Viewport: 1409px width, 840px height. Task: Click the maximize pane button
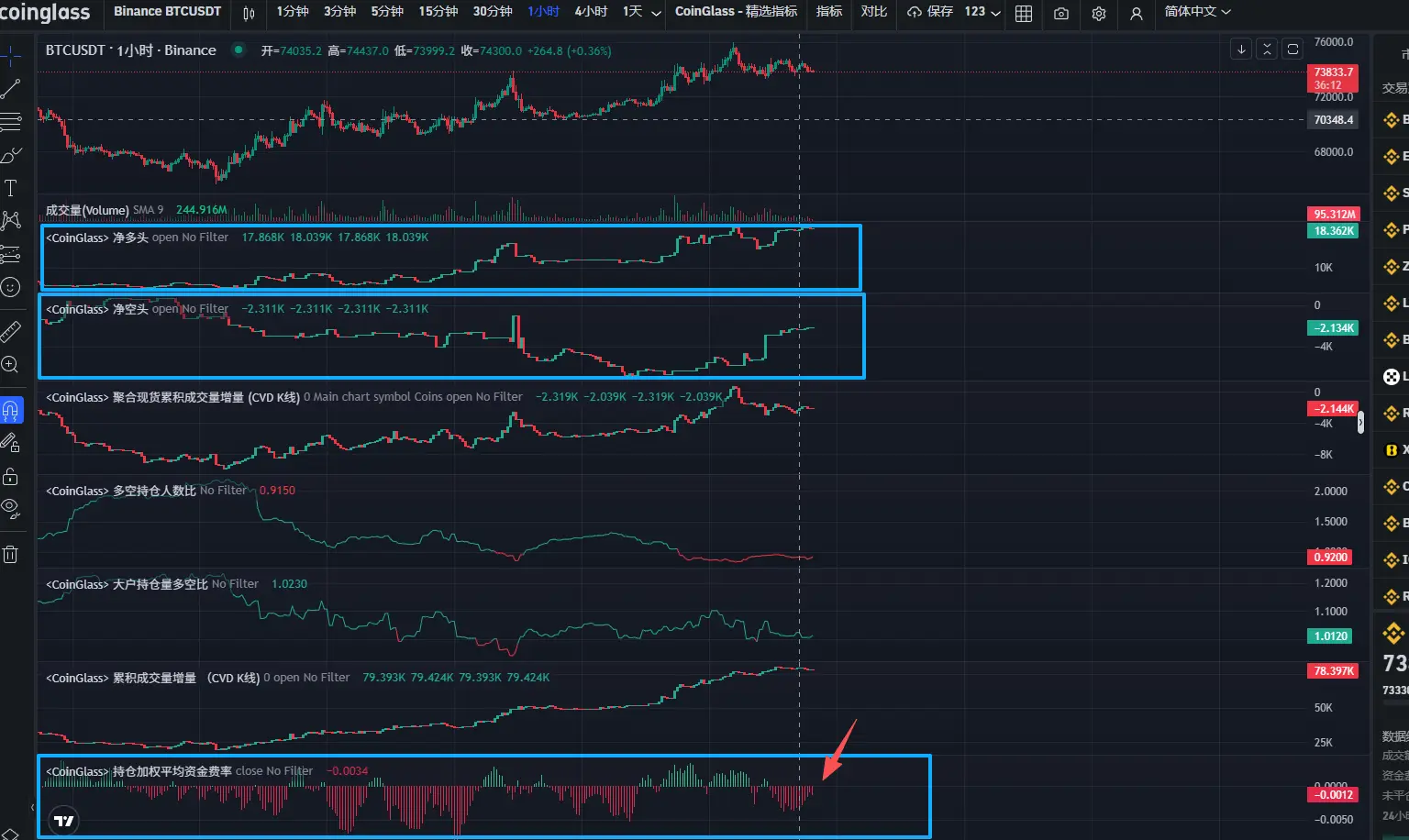point(1293,50)
